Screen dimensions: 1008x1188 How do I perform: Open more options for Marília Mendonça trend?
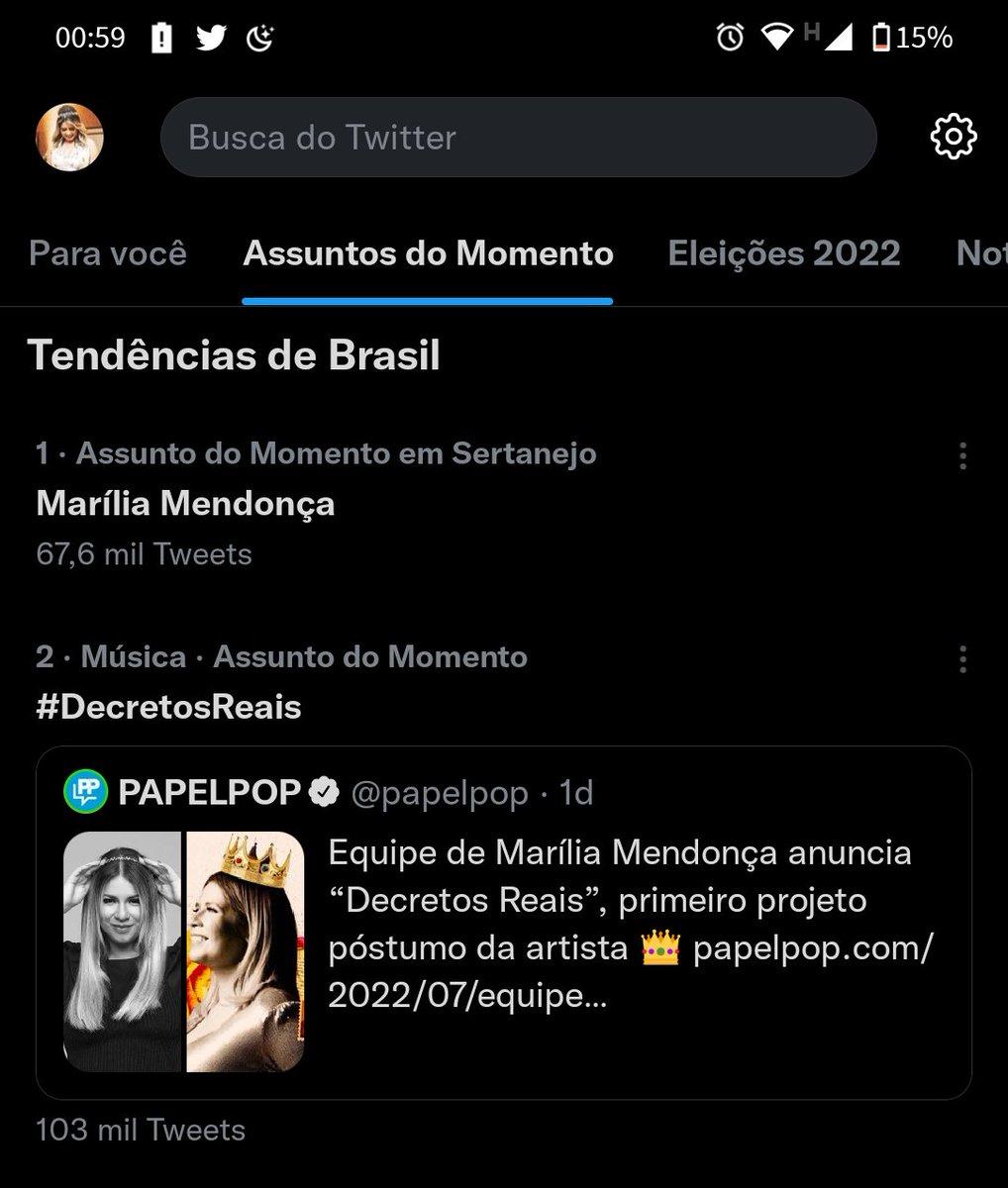tap(962, 455)
